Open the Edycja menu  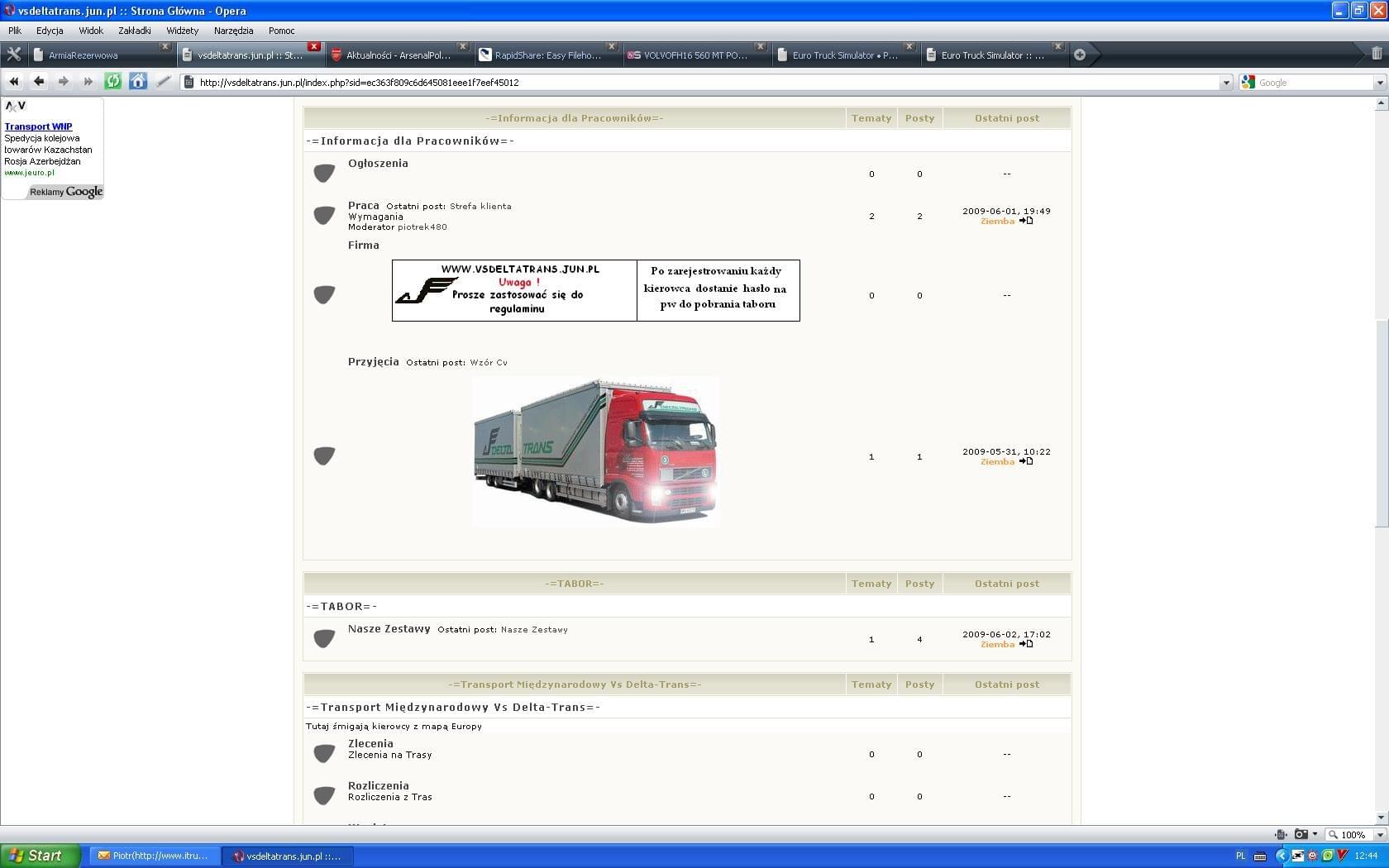click(x=50, y=31)
